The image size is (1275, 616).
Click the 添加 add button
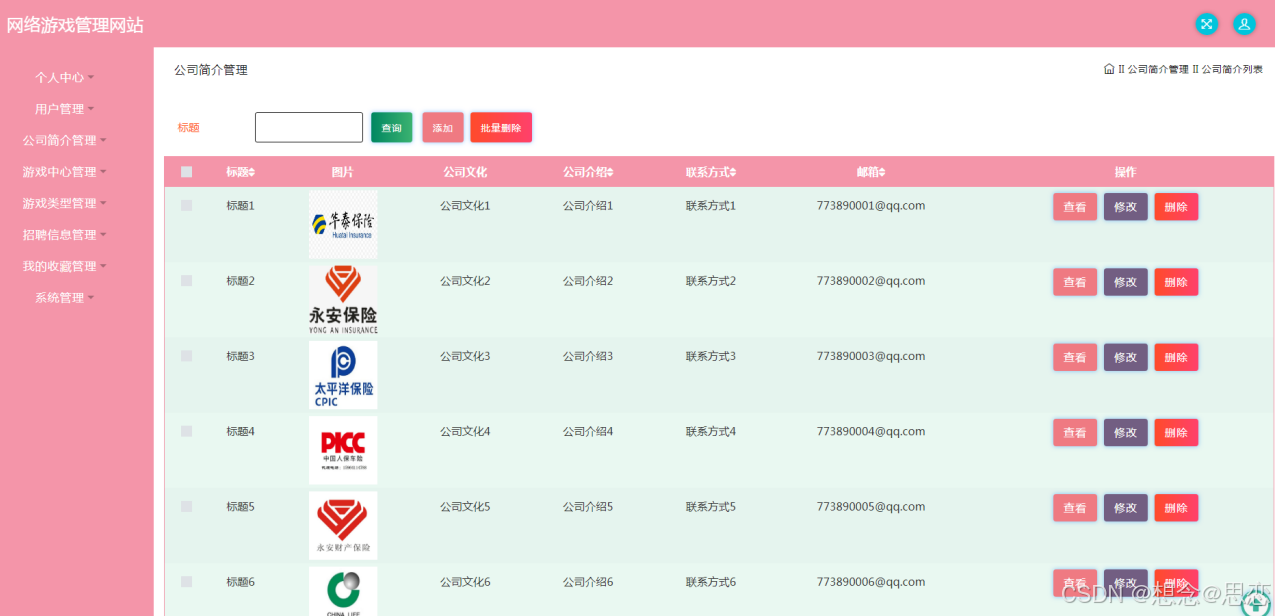443,127
